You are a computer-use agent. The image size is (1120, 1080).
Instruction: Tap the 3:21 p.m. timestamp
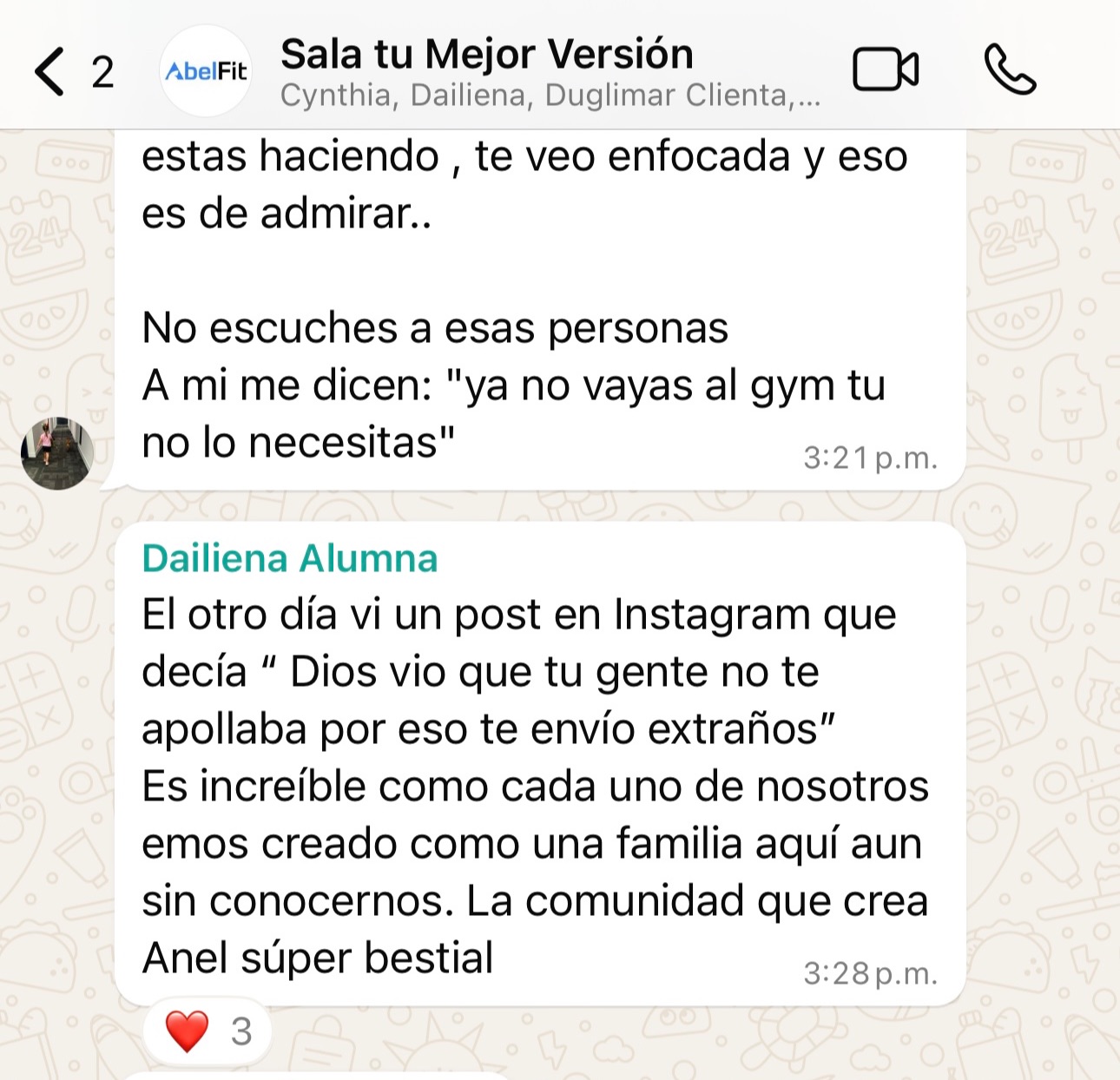870,458
